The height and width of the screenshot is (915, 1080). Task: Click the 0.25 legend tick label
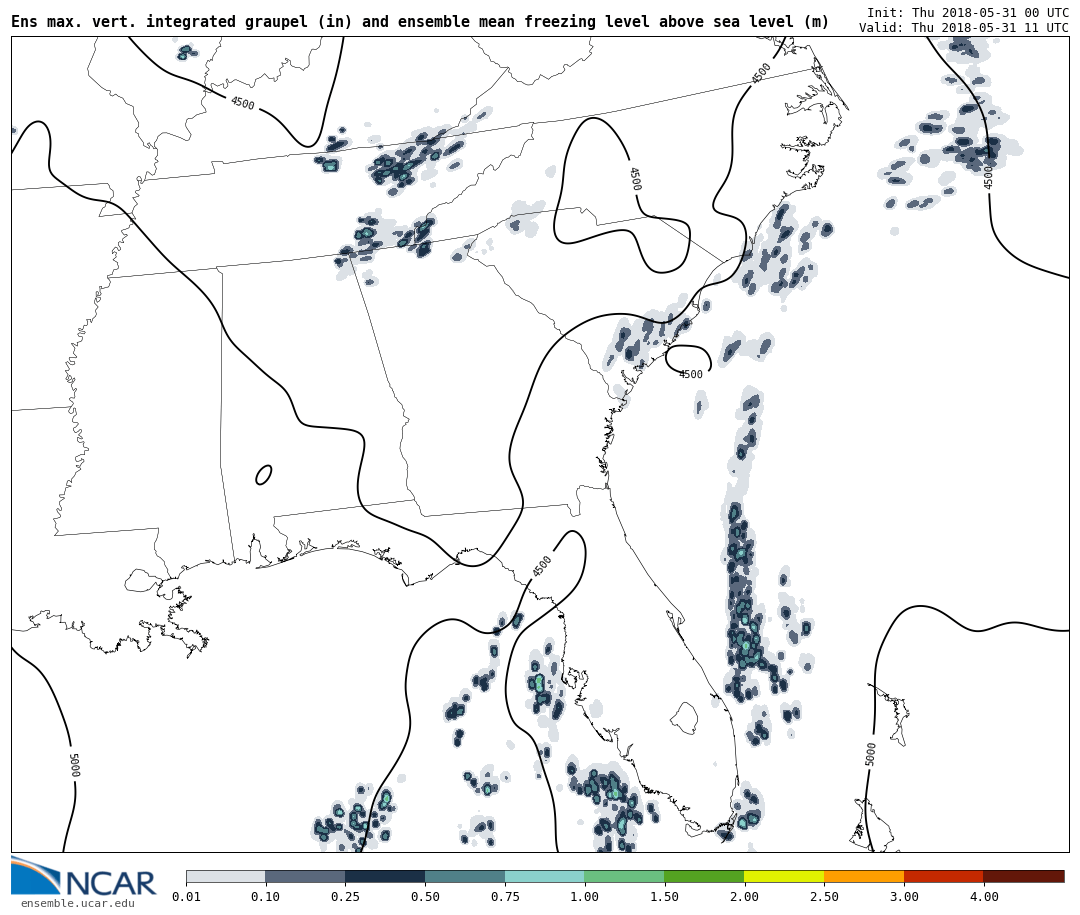point(345,897)
